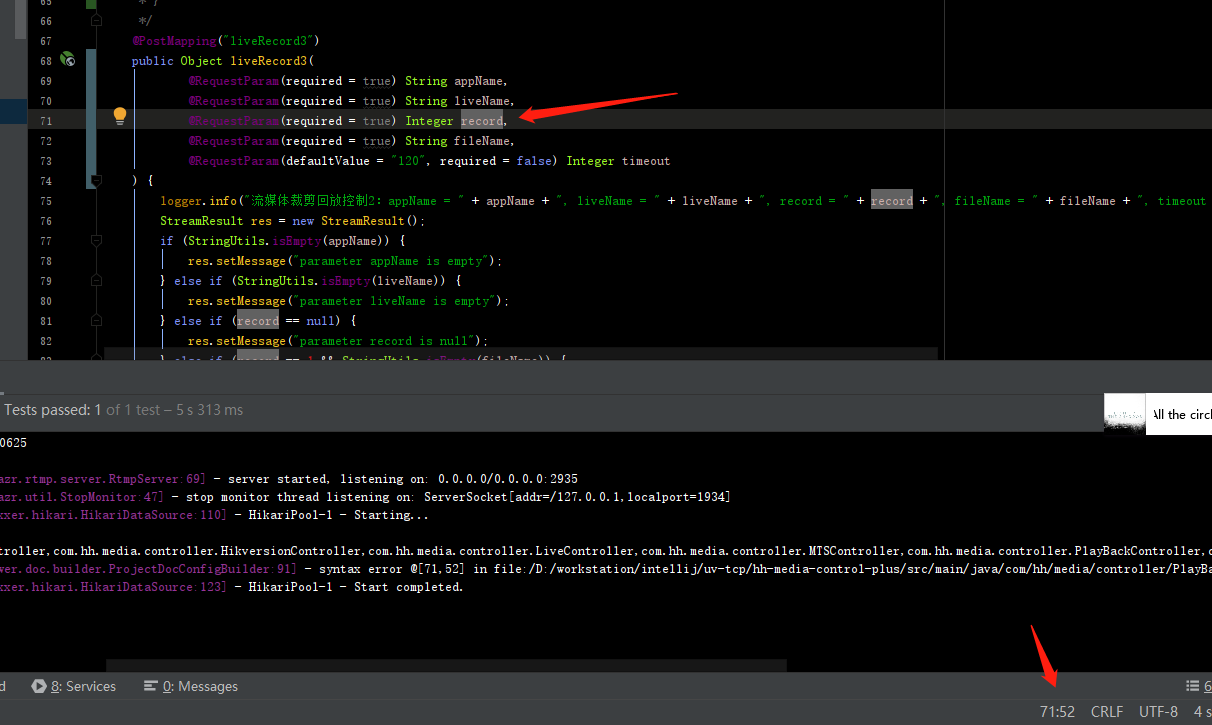Image resolution: width=1212 pixels, height=725 pixels.
Task: Open the lightbulb intention actions on line 71
Action: pyautogui.click(x=119, y=116)
